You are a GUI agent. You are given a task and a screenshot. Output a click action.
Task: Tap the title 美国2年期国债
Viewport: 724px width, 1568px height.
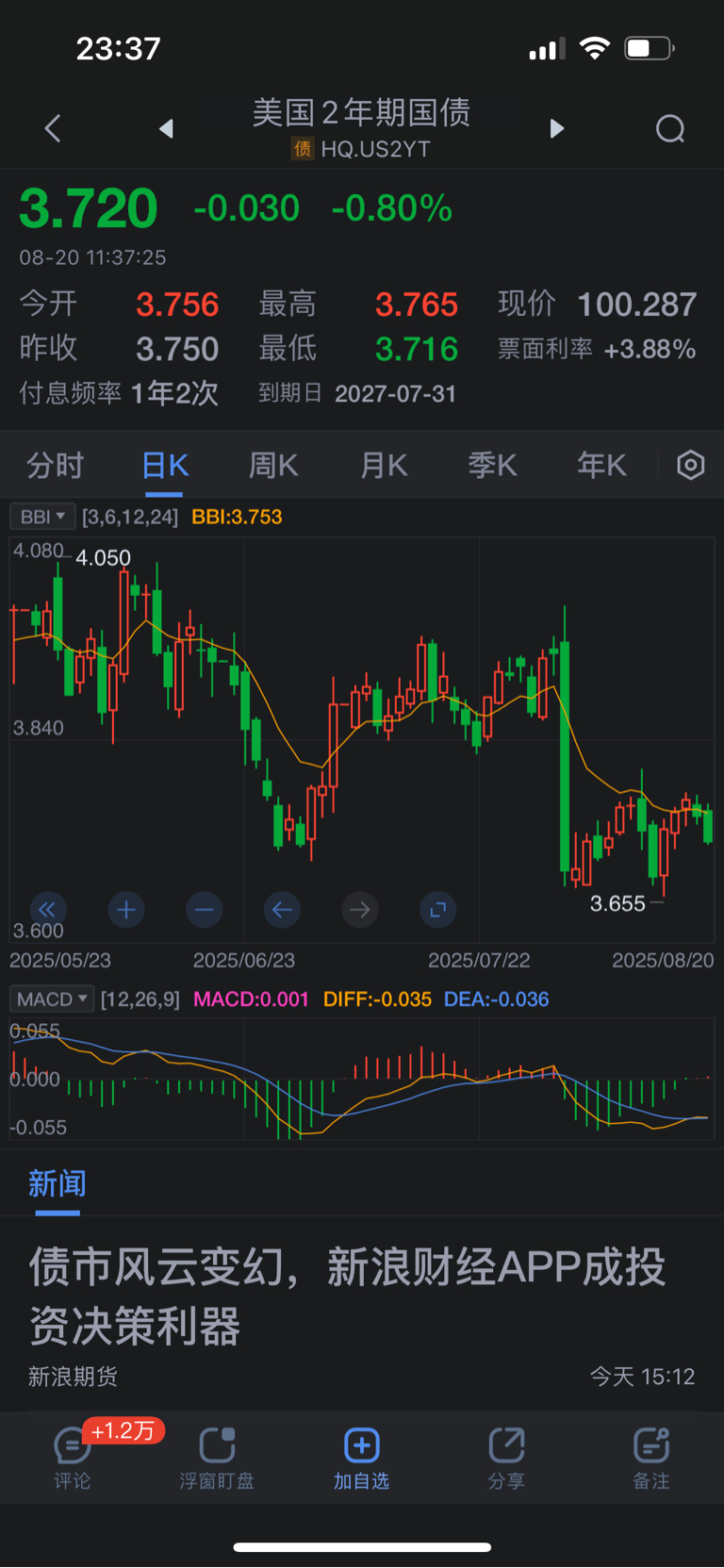(x=362, y=112)
